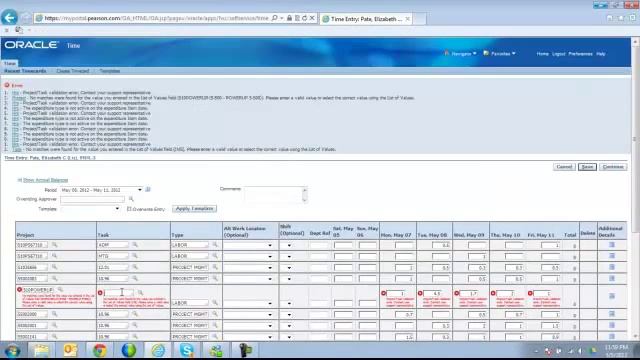This screenshot has width=640, height=360.
Task: Open the Show Accrual Balances link
Action: pos(45,180)
